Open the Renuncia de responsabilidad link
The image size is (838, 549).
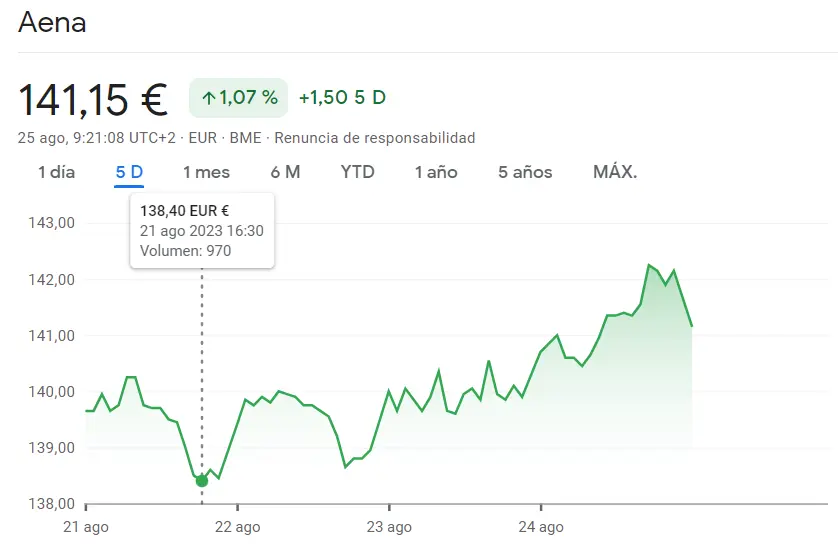375,138
